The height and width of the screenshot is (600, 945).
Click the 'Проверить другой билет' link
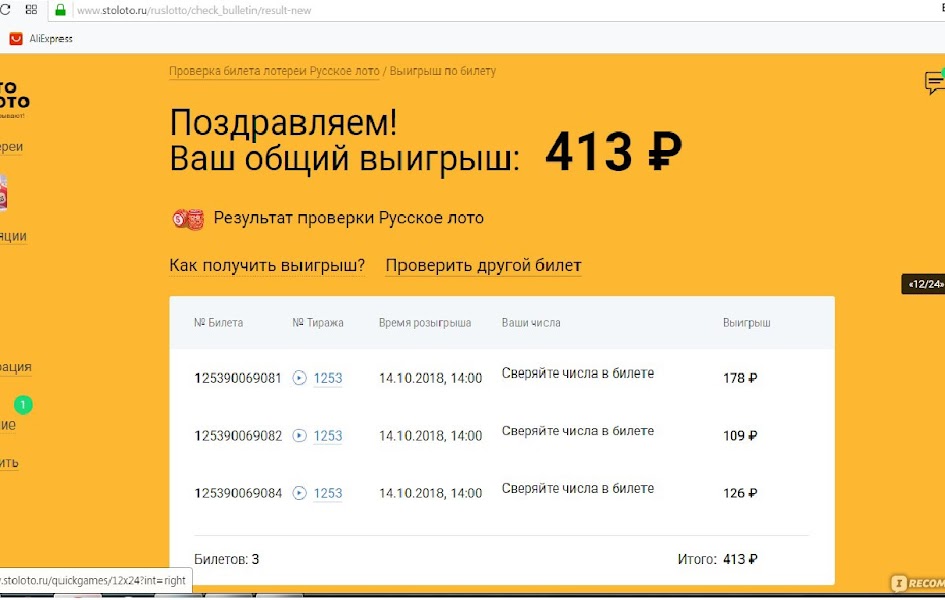(x=483, y=266)
